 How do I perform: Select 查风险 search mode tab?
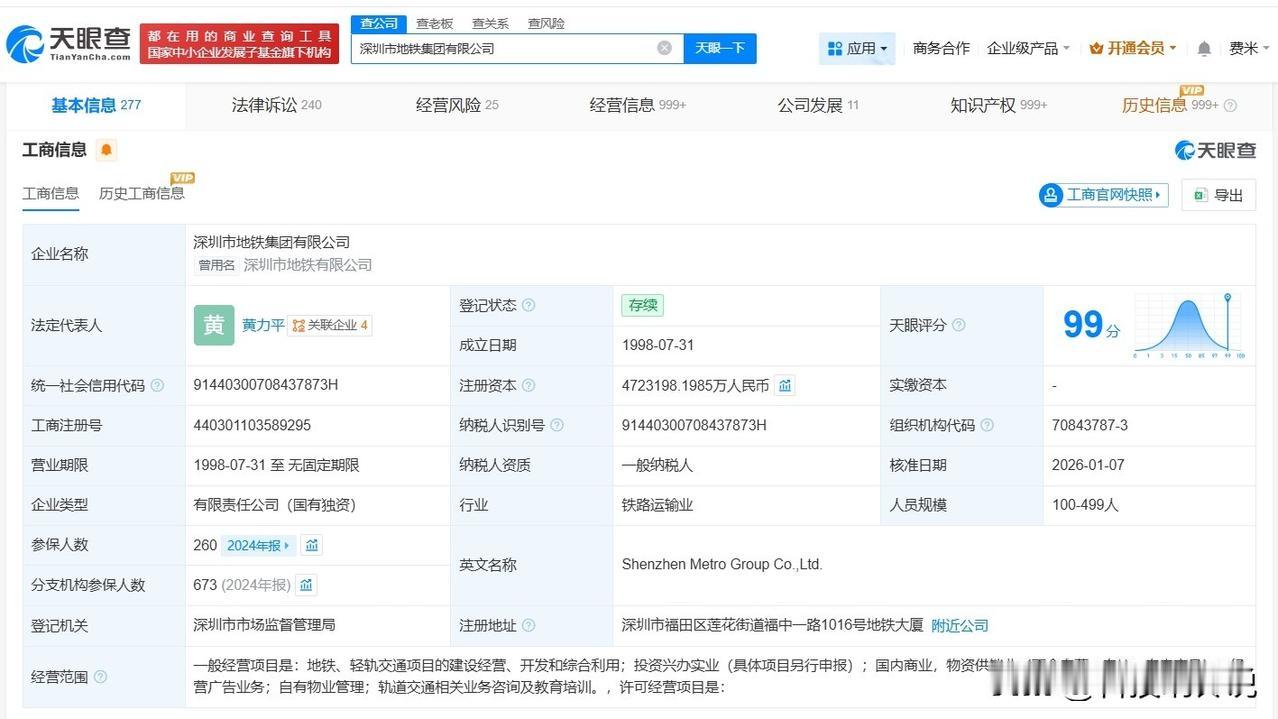click(546, 23)
